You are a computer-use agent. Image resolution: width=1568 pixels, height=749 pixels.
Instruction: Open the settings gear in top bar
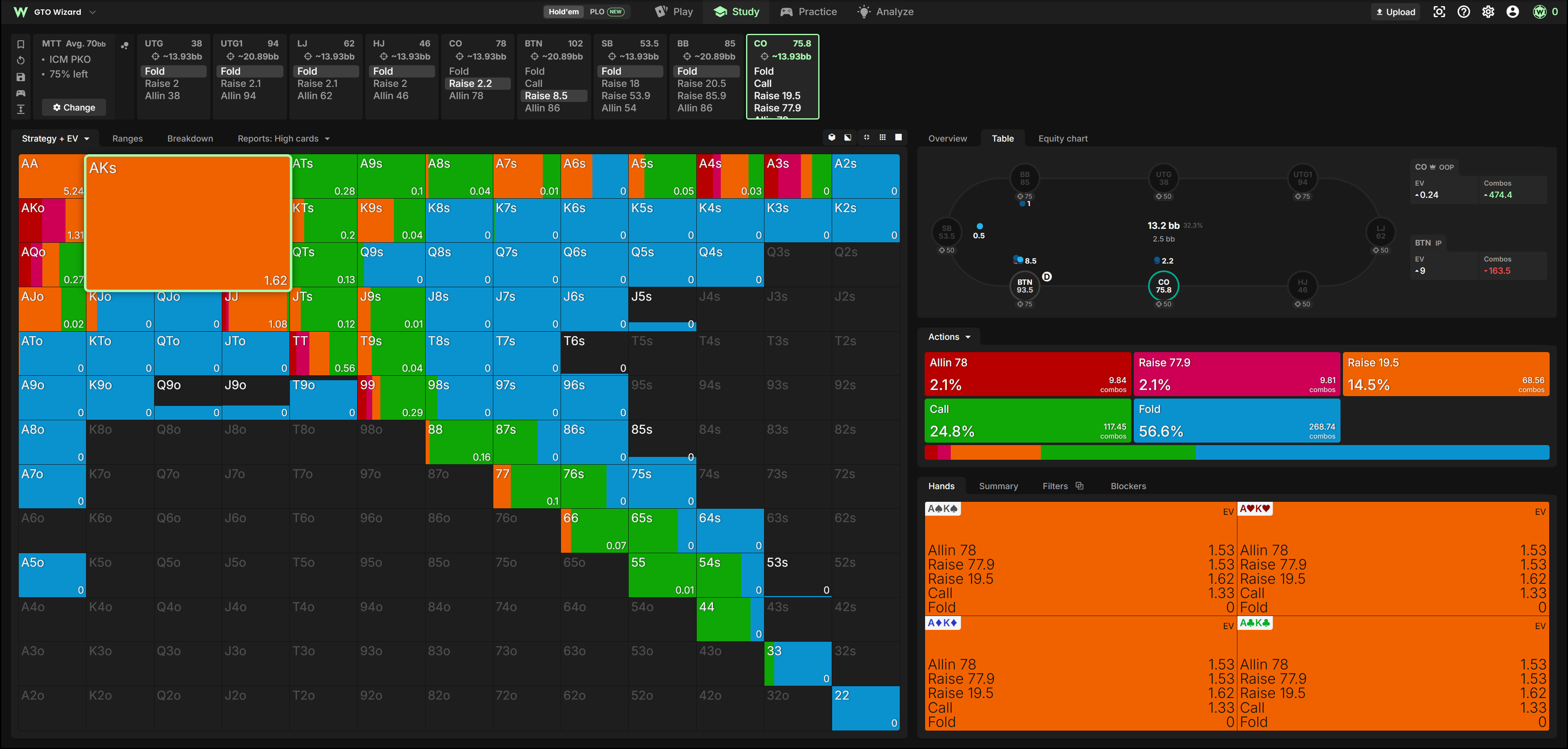[x=1488, y=11]
